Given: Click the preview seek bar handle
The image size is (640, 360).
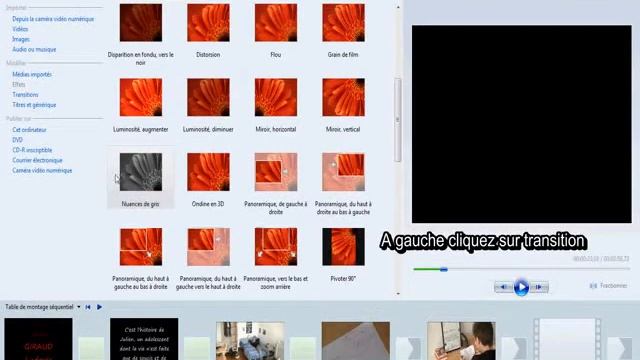Looking at the screenshot, I should tap(444, 269).
